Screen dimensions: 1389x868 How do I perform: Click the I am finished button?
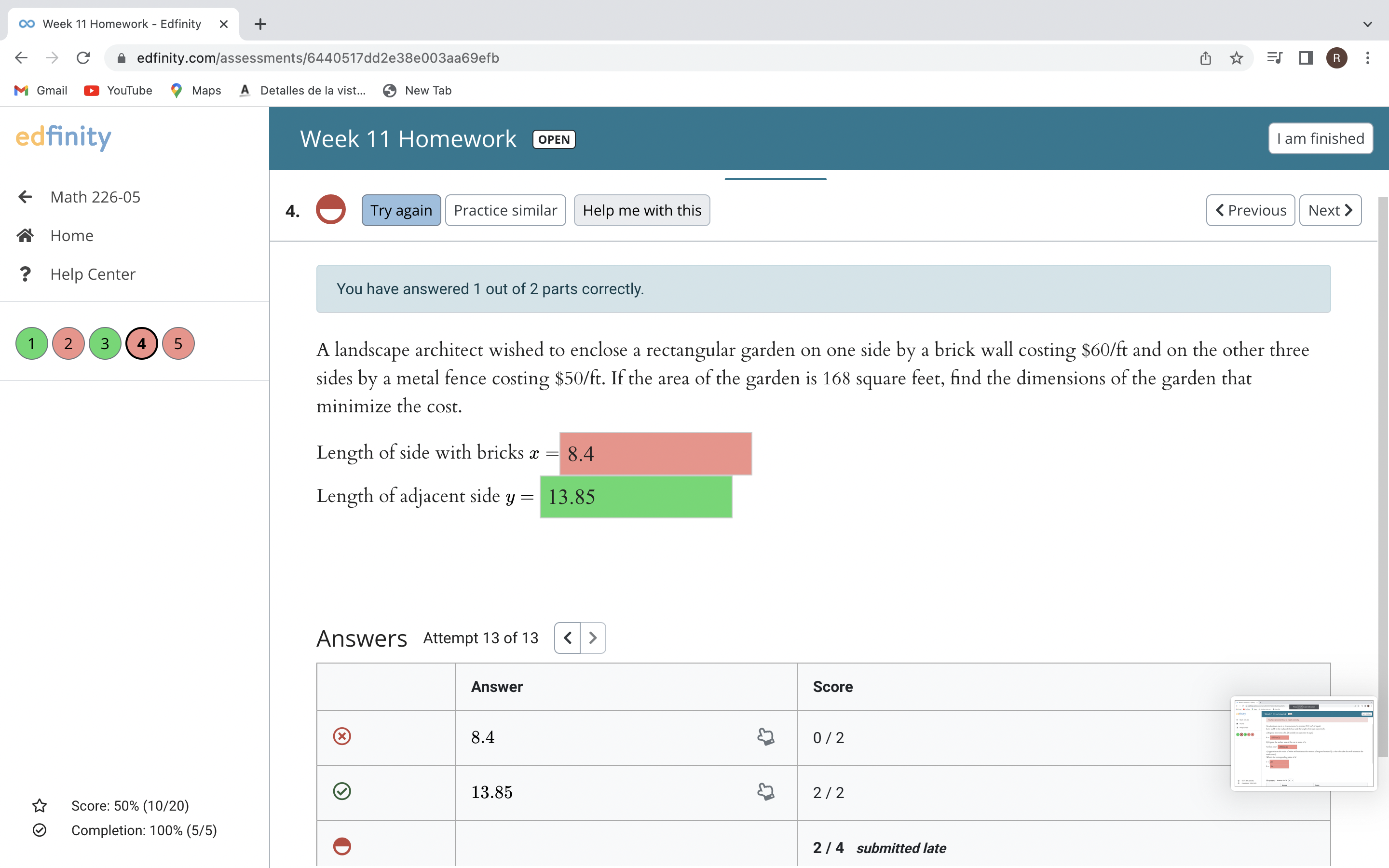1320,138
